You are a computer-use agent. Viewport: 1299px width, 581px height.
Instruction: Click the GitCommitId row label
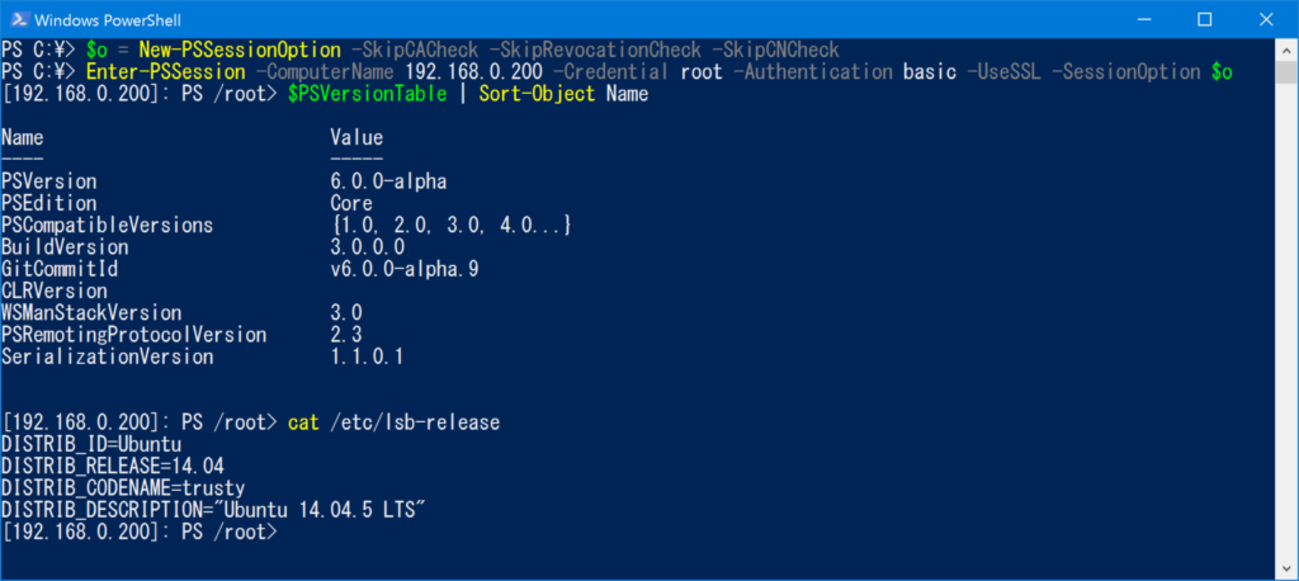point(59,269)
